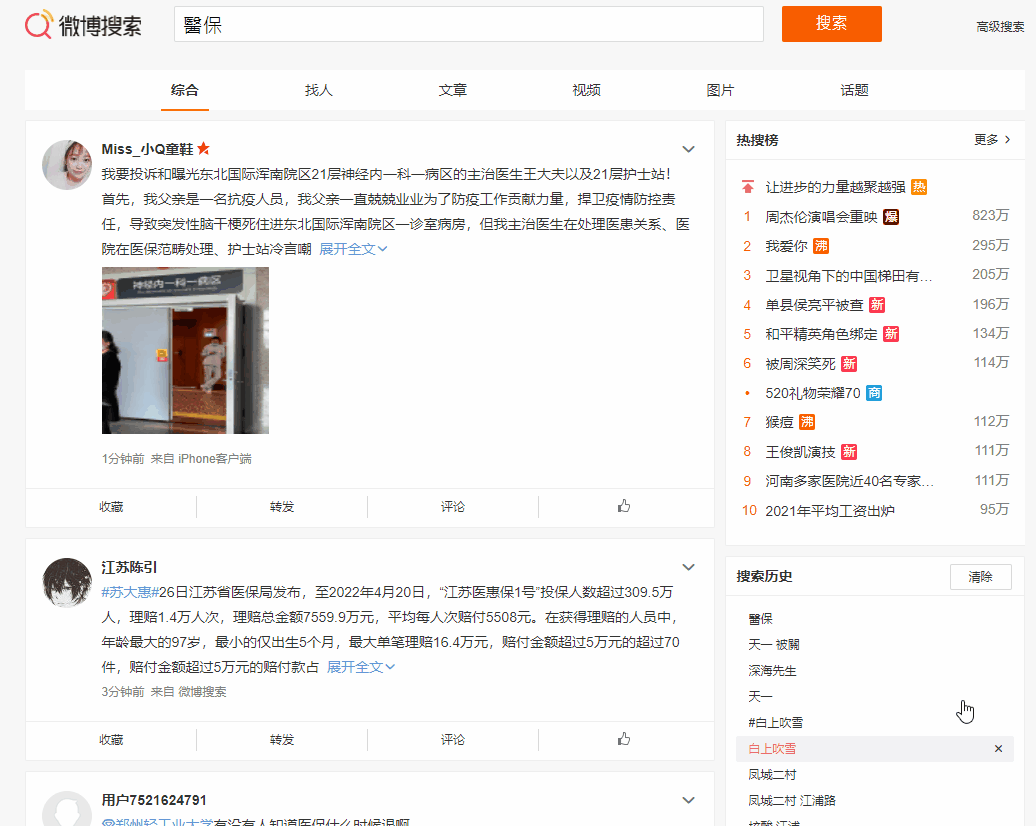Open 高级搜索 advanced search link
This screenshot has height=826, width=1036.
1000,26
